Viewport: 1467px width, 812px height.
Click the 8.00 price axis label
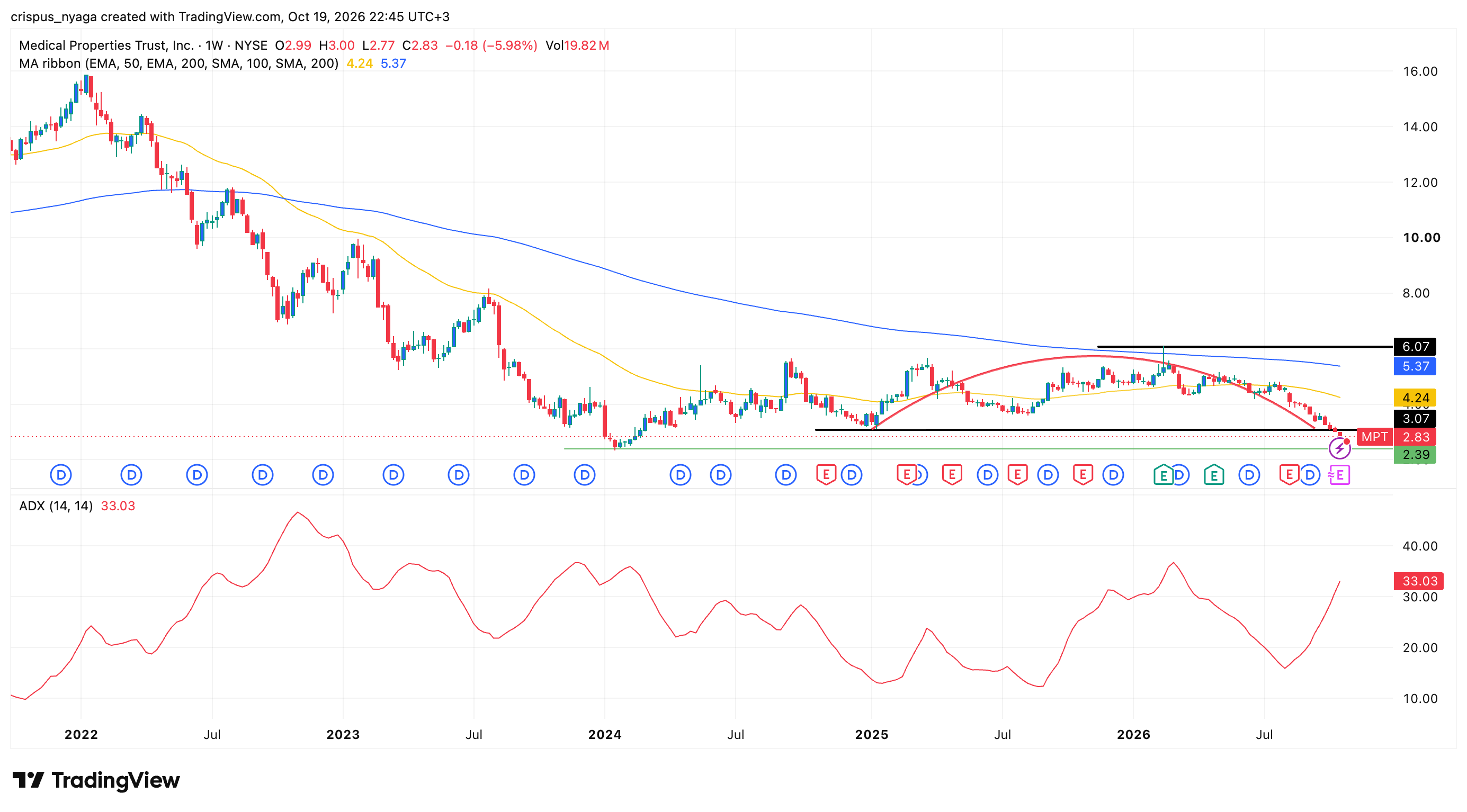pos(1416,293)
